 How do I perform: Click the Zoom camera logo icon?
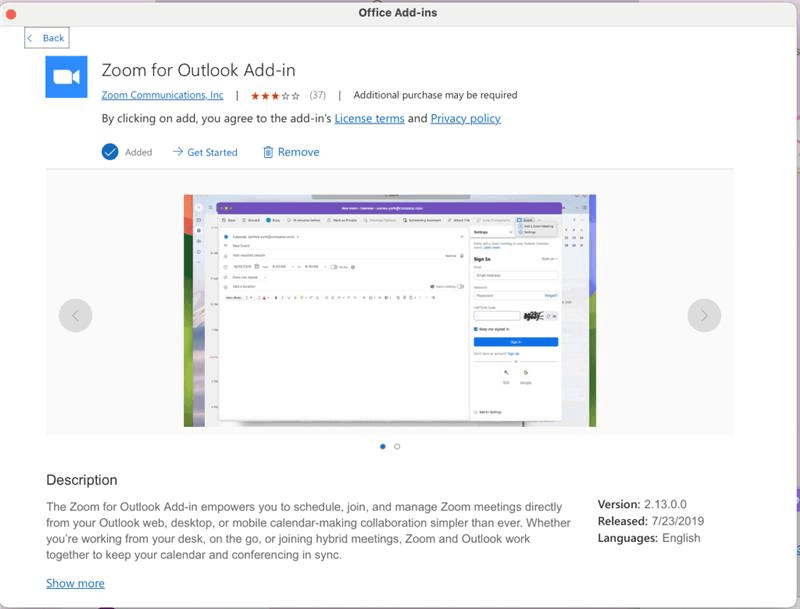tap(66, 77)
